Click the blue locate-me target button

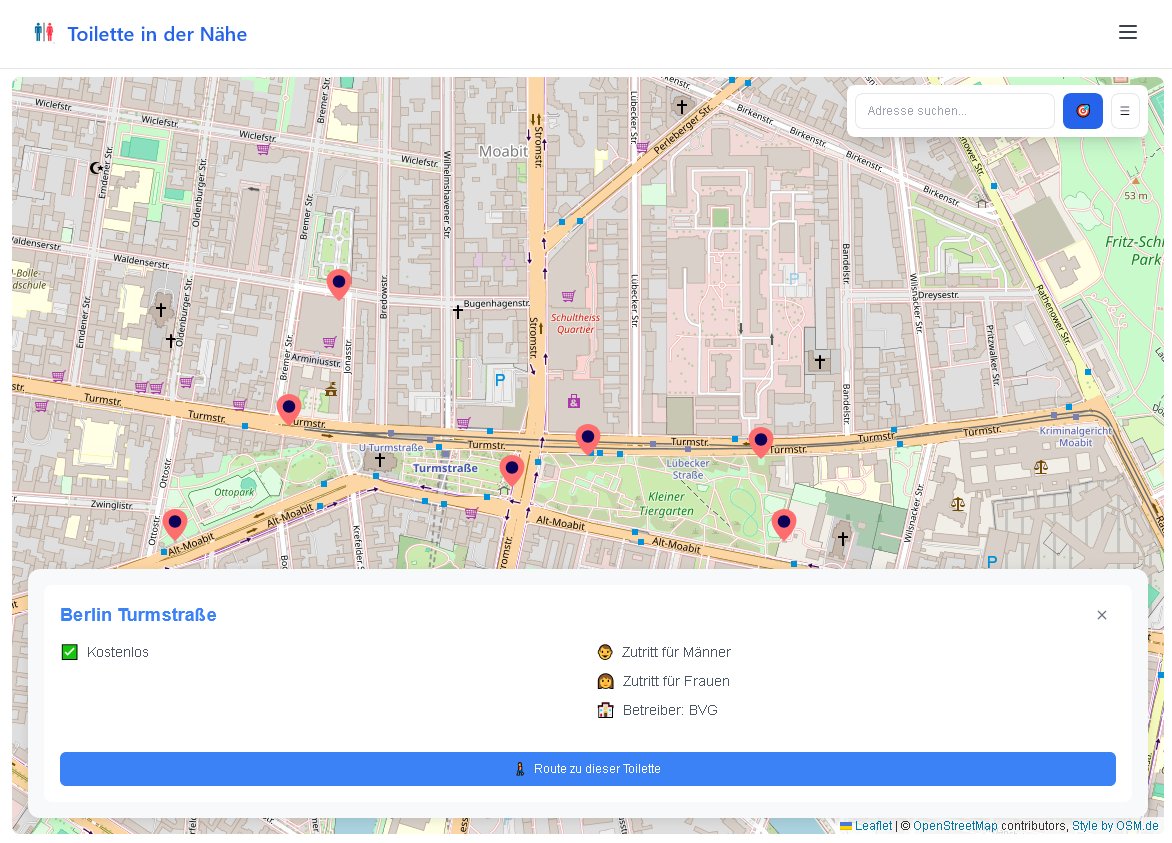[x=1082, y=111]
